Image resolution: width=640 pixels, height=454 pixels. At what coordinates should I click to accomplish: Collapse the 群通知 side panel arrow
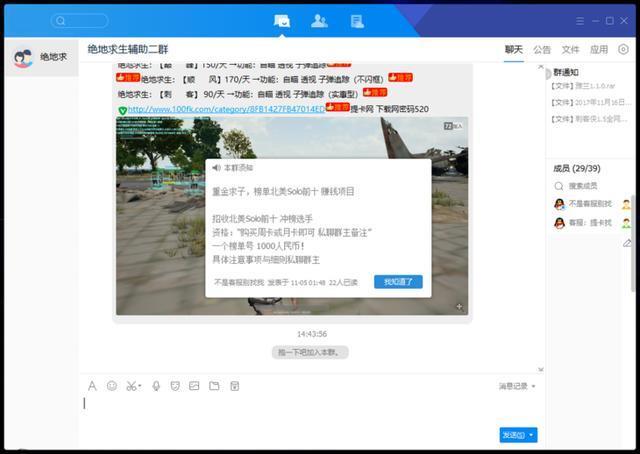[x=548, y=73]
